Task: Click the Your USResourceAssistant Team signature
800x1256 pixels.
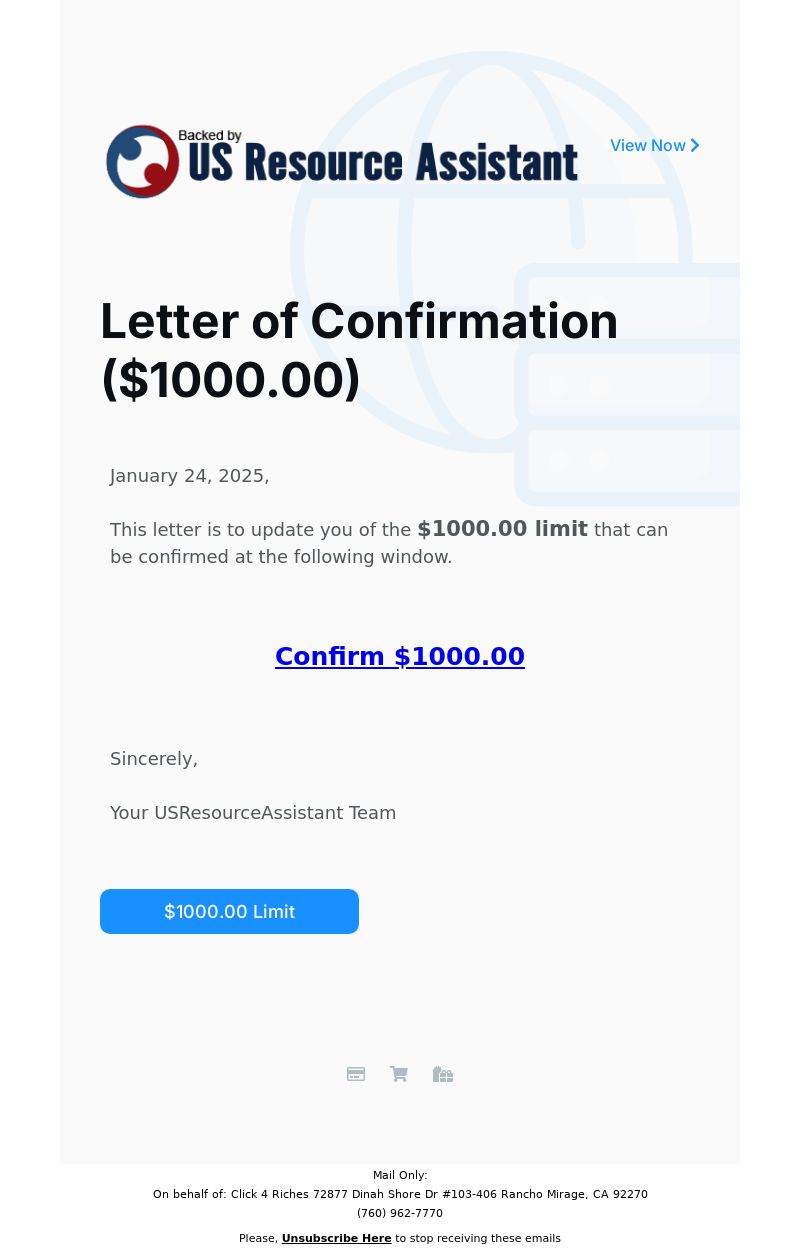Action: click(x=253, y=813)
